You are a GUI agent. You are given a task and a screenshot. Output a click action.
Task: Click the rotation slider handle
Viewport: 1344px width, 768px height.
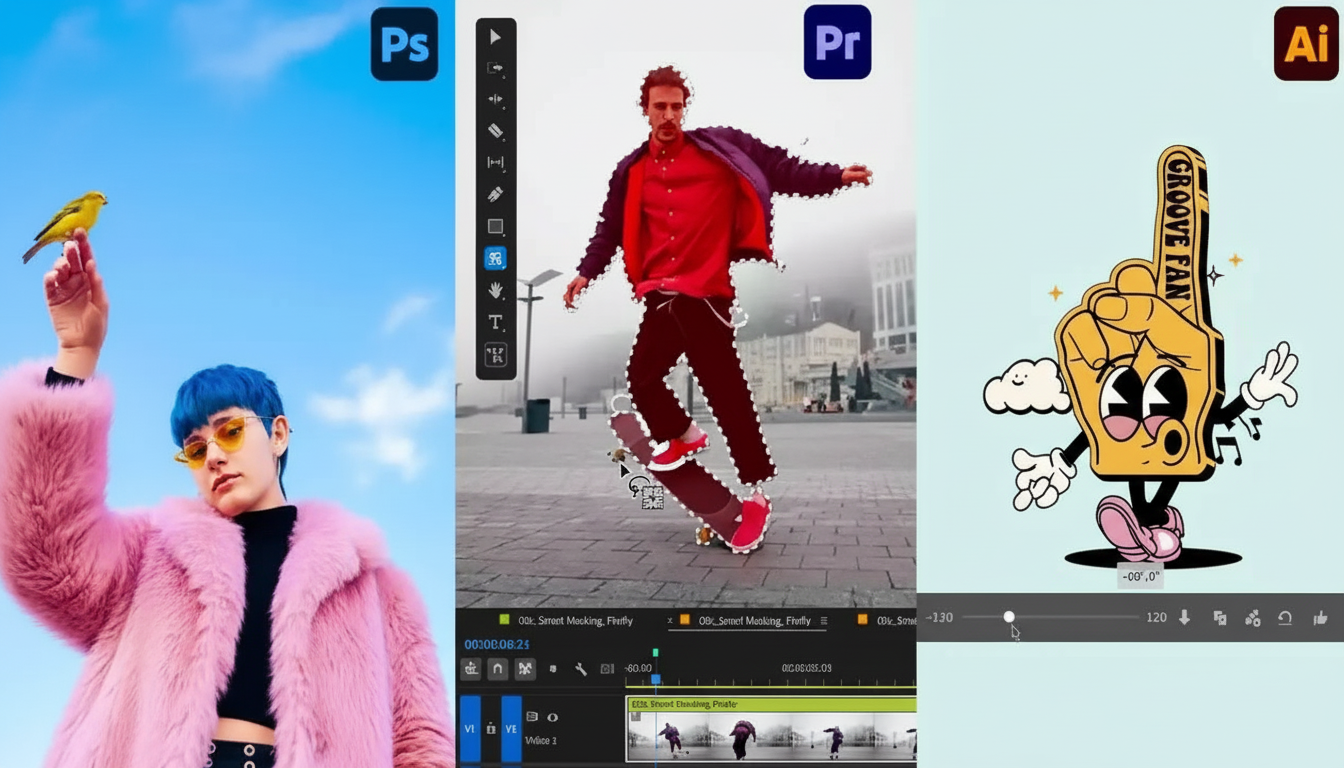pyautogui.click(x=1010, y=617)
